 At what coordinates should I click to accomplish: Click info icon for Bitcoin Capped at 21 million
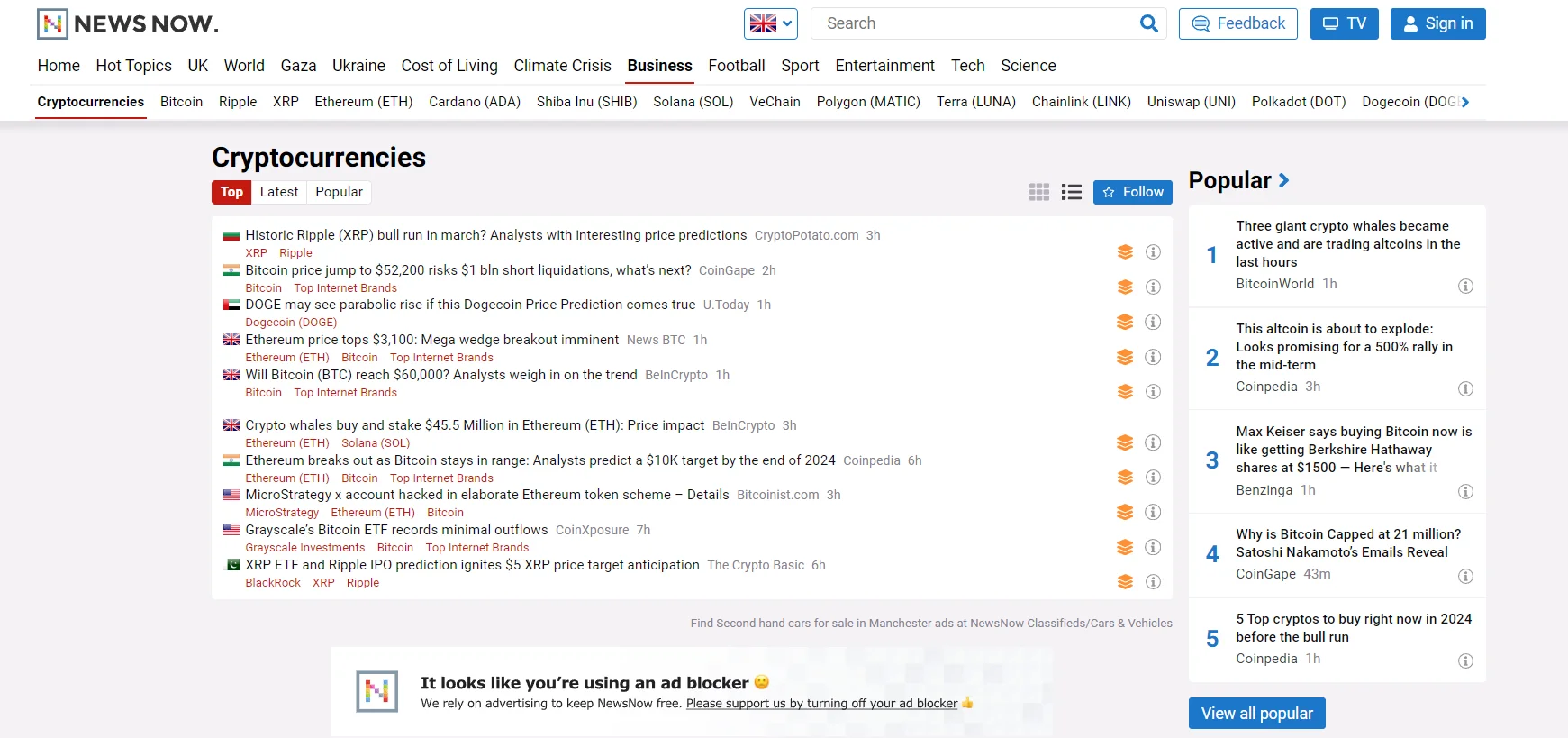[x=1465, y=577]
